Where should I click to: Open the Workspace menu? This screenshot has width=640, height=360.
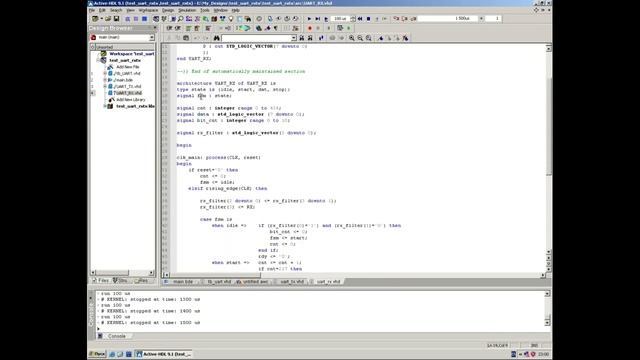click(x=148, y=10)
